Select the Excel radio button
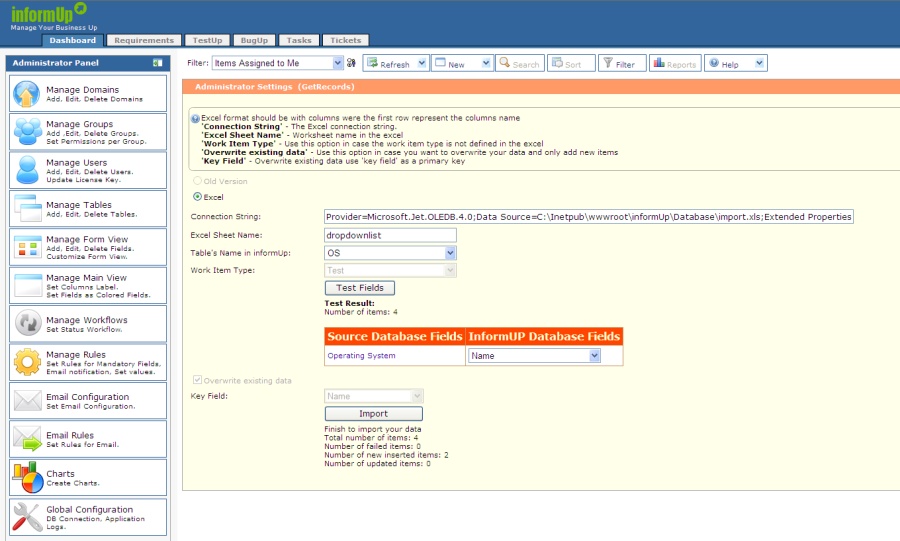This screenshot has height=541, width=900. pos(197,197)
